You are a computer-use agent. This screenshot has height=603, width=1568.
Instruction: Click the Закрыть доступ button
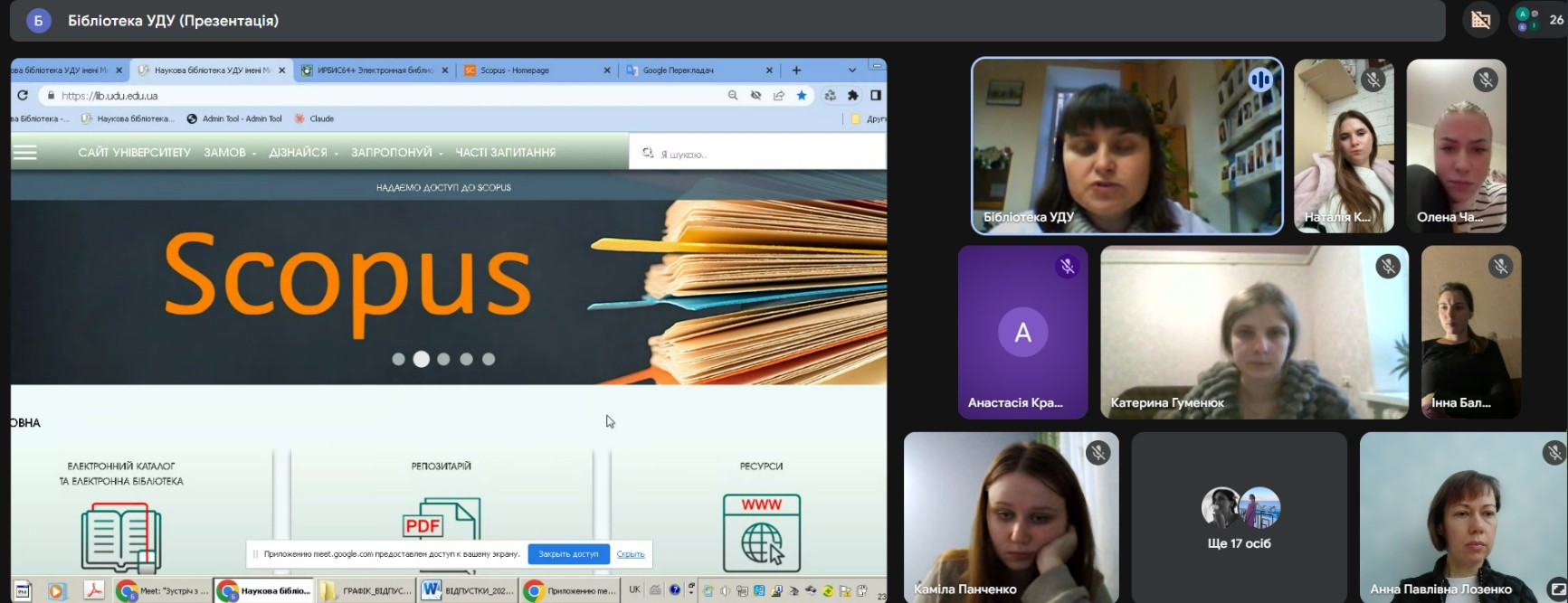click(568, 553)
